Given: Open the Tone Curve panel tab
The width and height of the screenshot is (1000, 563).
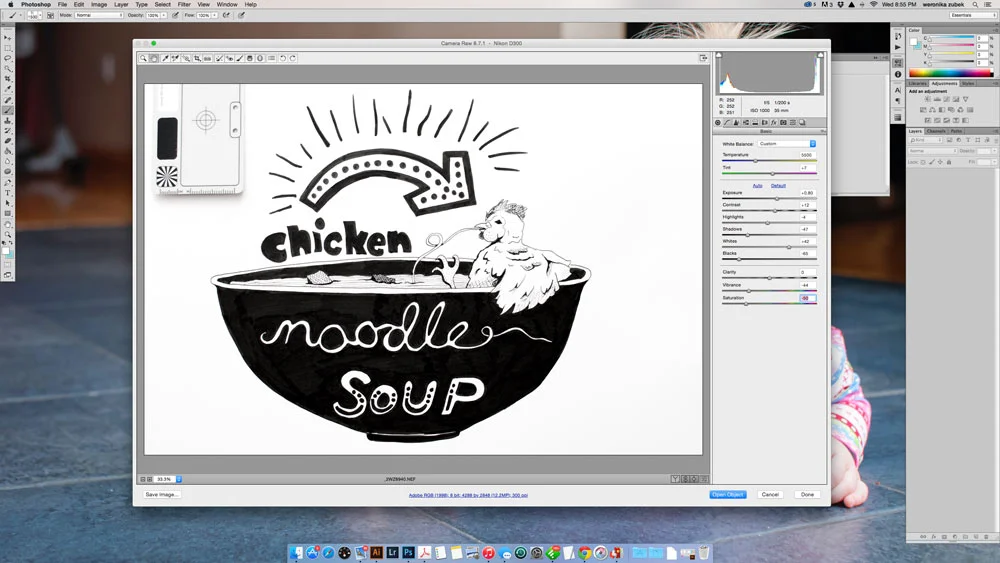Looking at the screenshot, I should click(x=726, y=122).
